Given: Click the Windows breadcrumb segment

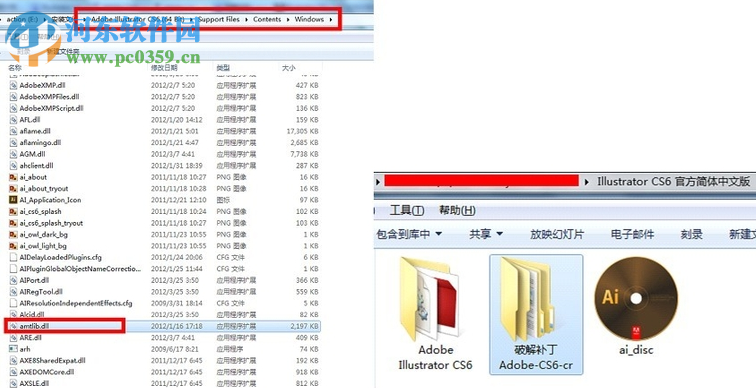Looking at the screenshot, I should coord(309,19).
